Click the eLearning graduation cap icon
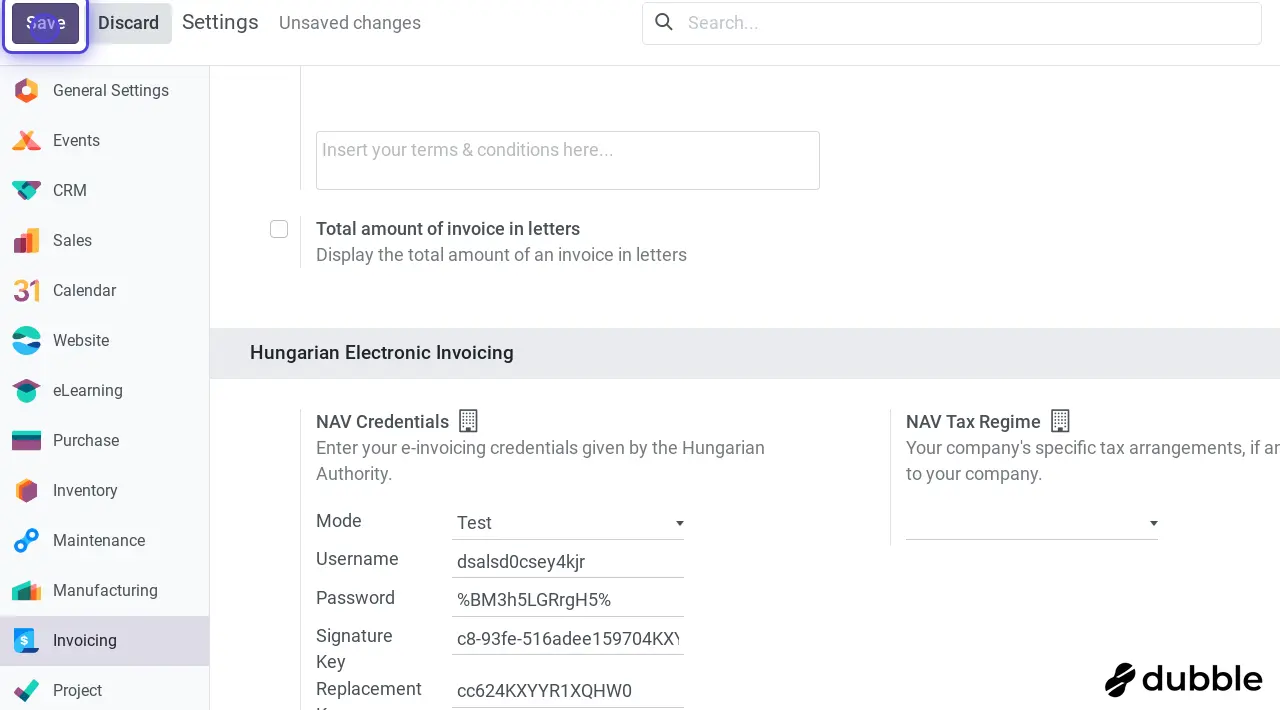This screenshot has width=1280, height=710. coord(26,391)
